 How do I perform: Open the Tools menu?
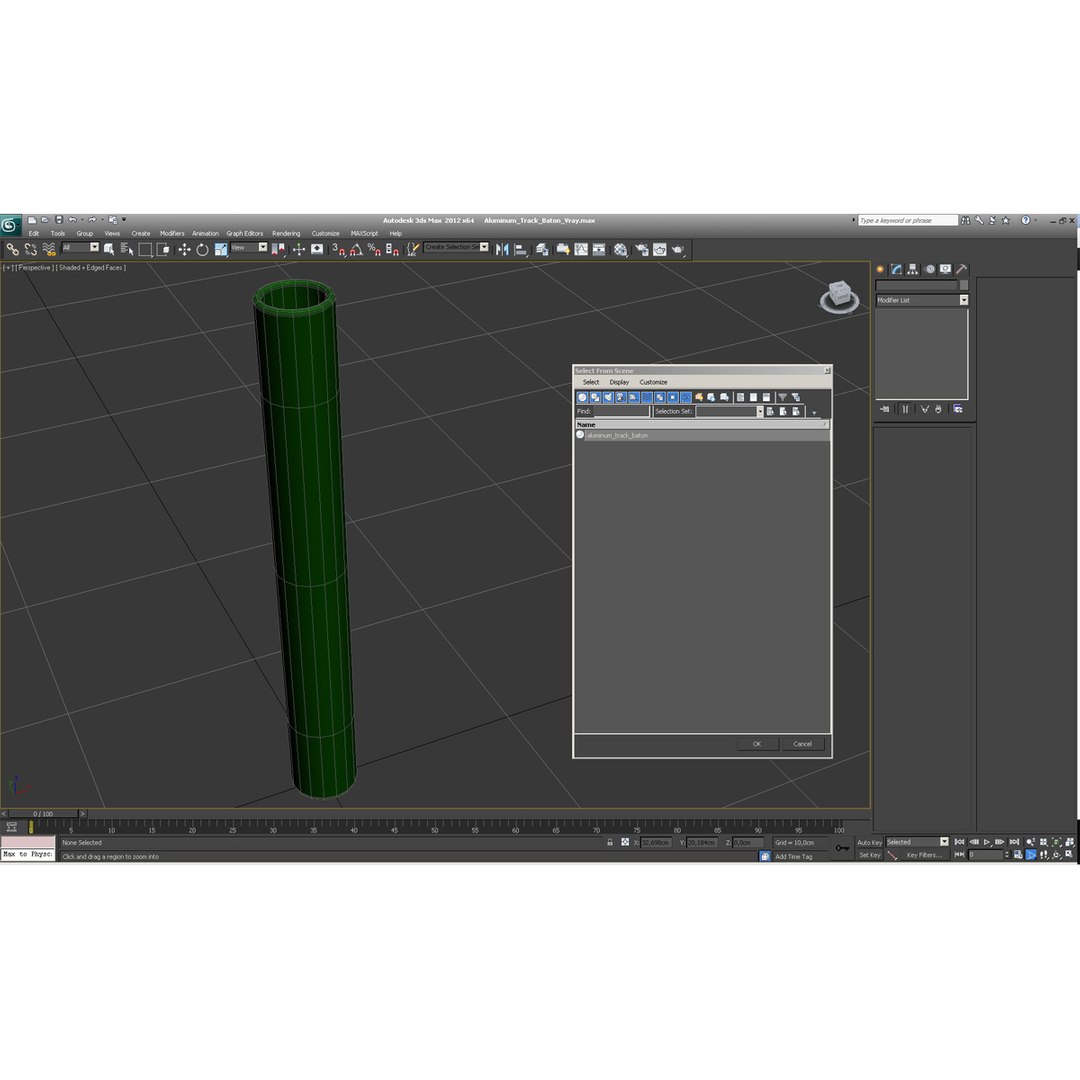tap(58, 233)
